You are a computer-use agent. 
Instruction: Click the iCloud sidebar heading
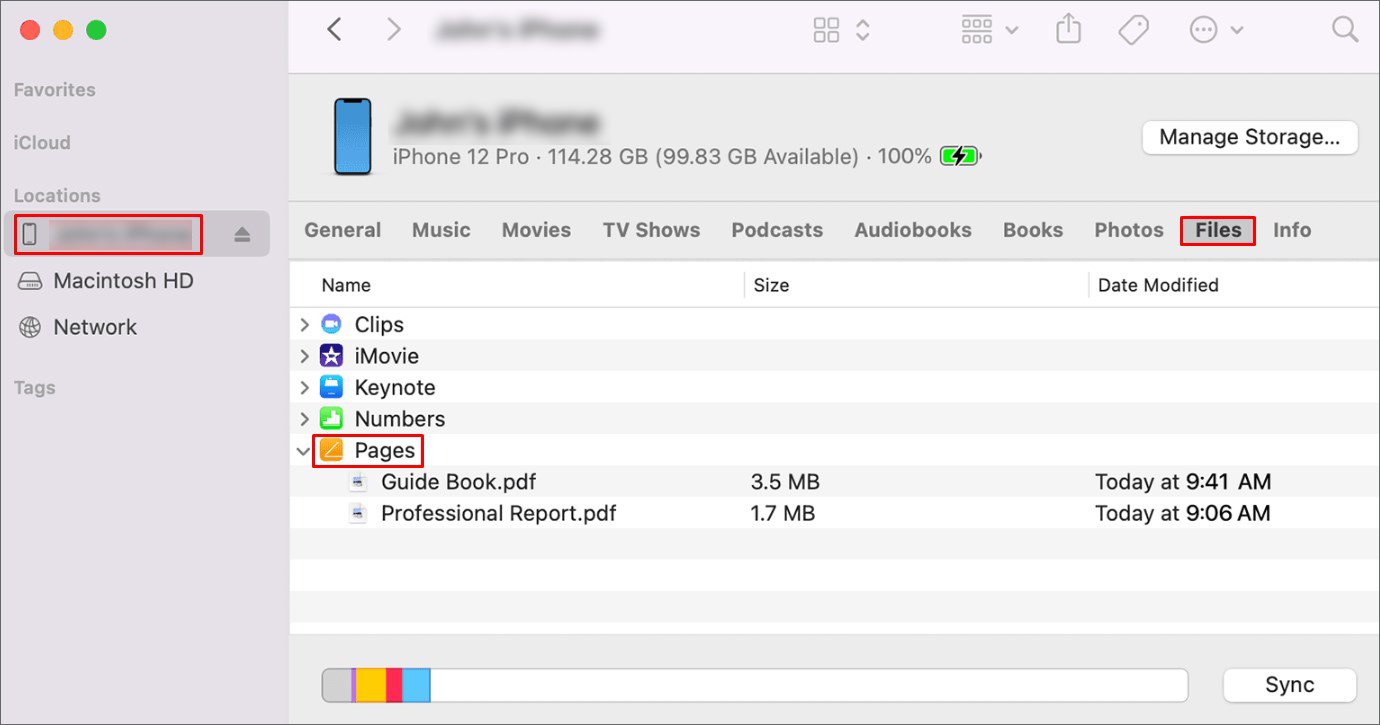tap(42, 143)
